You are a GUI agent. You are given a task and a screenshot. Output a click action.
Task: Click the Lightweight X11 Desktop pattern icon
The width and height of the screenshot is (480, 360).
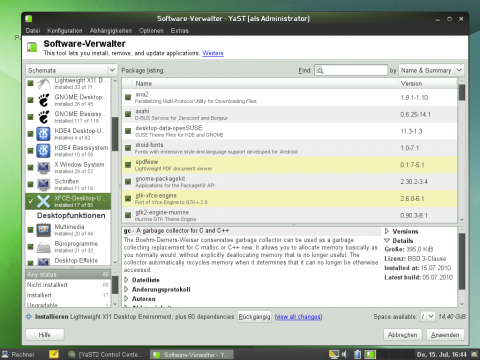pos(44,84)
